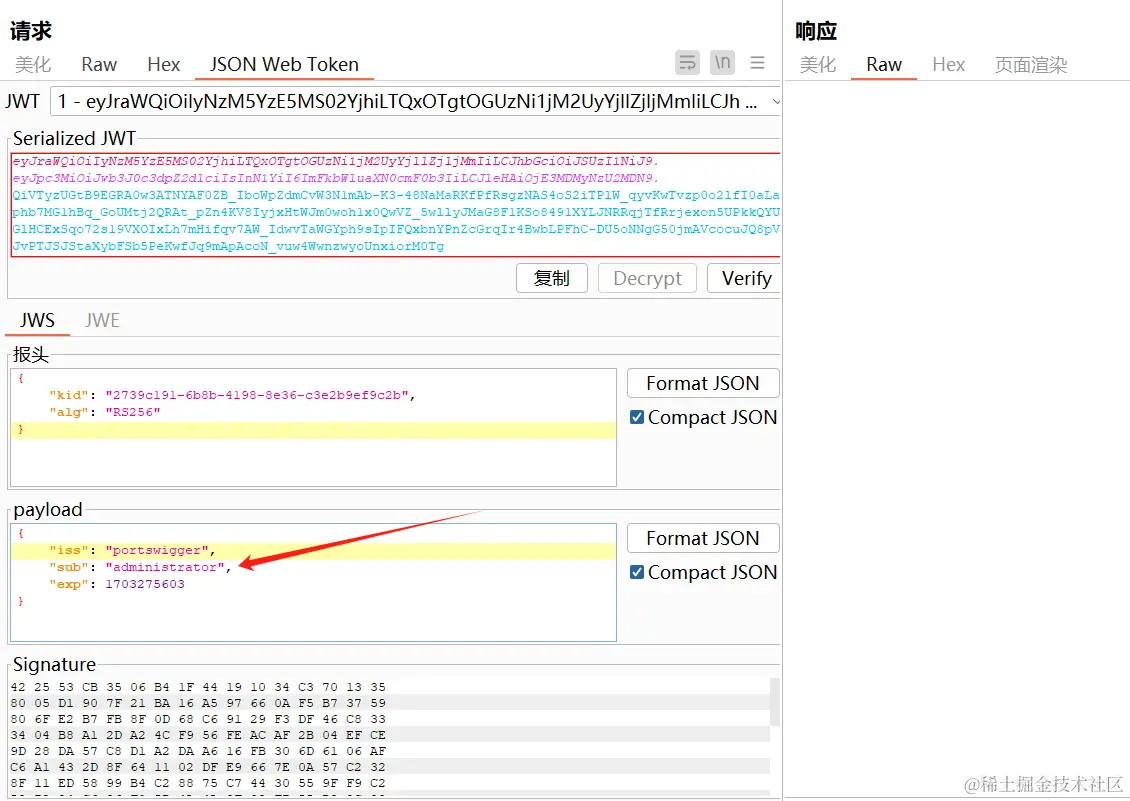Click the first red line of the serialized JWT

[335, 161]
